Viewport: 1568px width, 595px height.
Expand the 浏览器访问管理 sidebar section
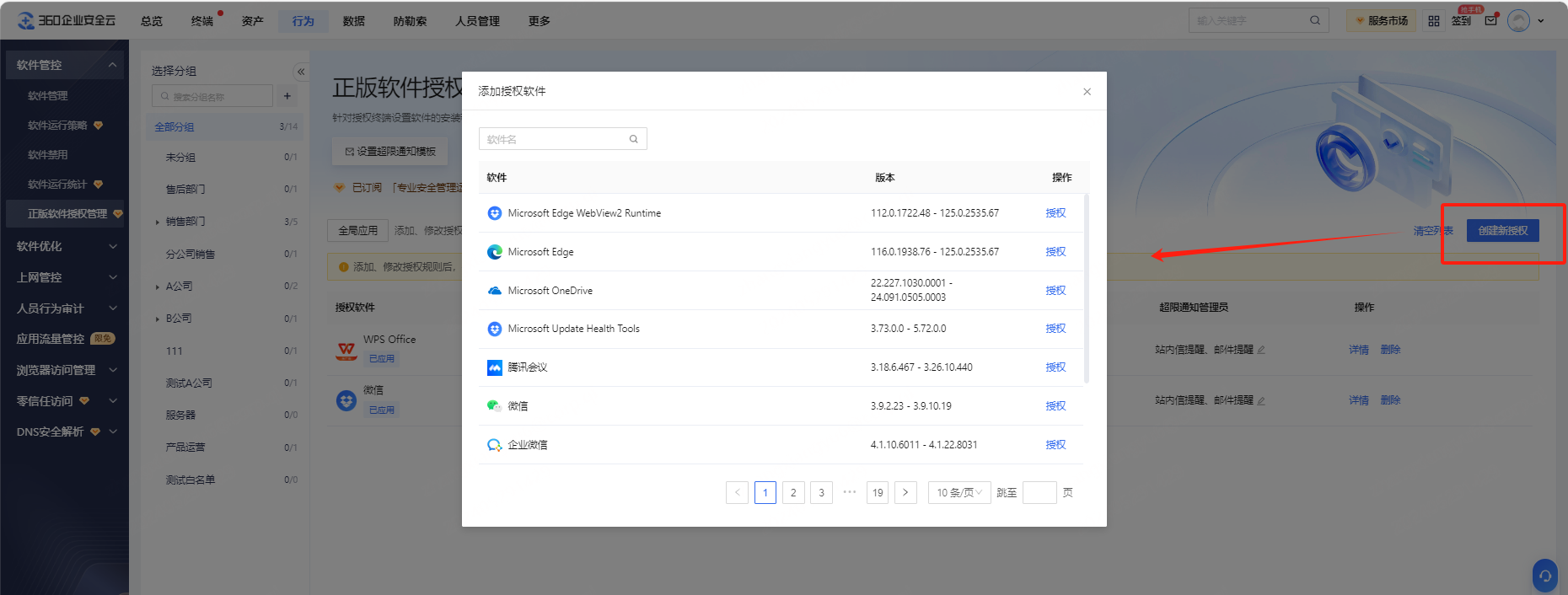(113, 370)
